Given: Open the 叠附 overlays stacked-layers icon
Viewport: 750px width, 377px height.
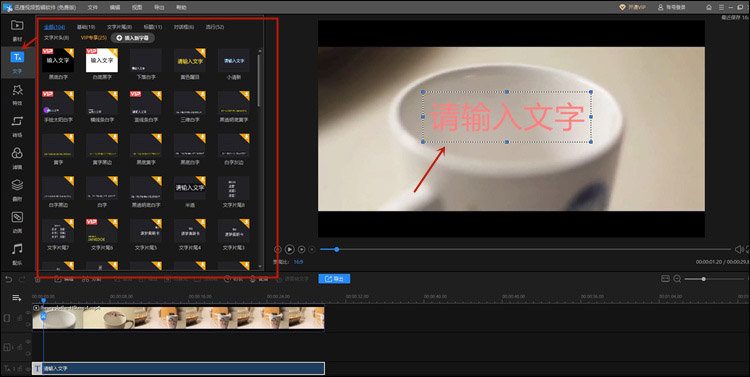Looking at the screenshot, I should point(17,185).
